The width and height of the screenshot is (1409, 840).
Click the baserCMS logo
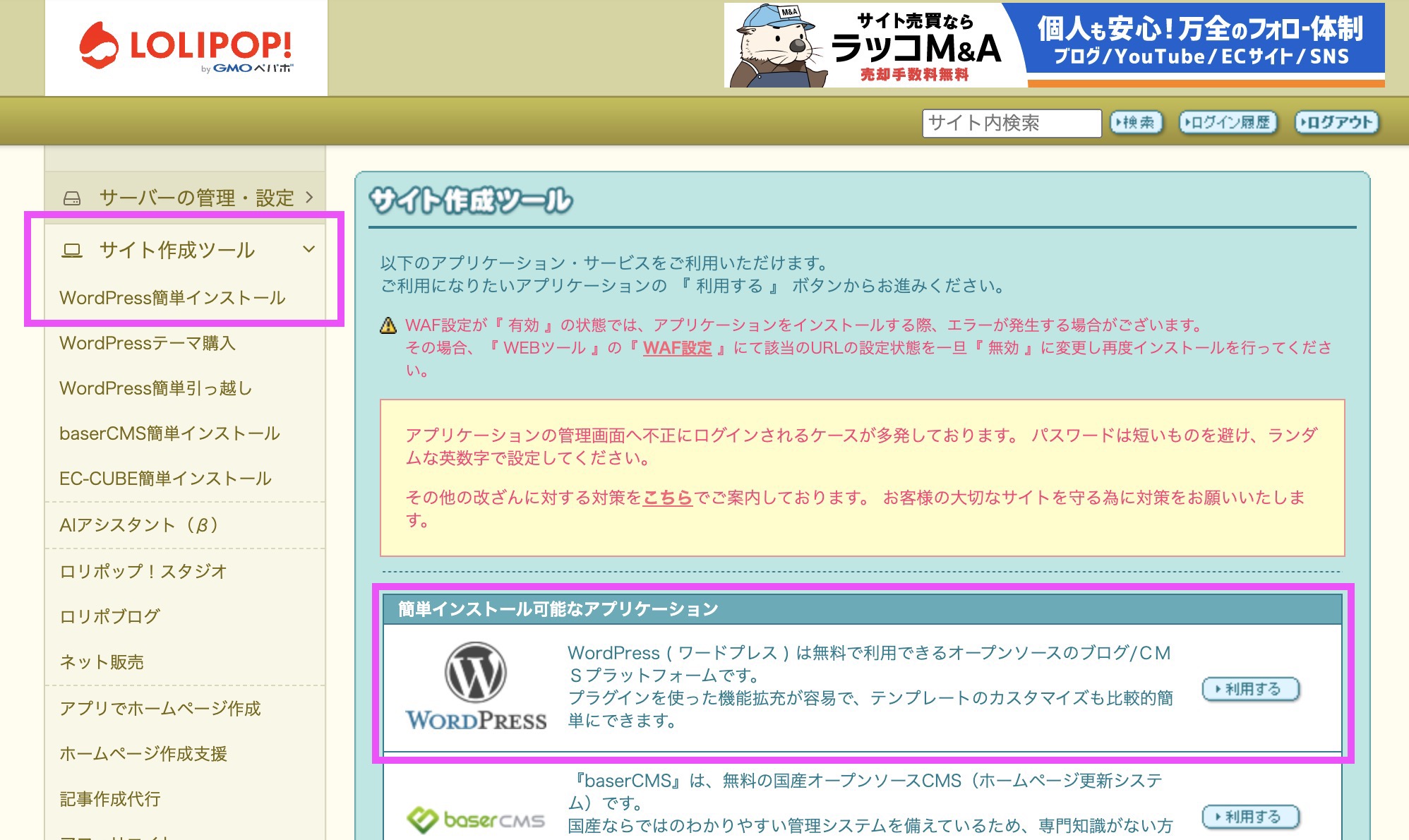[476, 820]
